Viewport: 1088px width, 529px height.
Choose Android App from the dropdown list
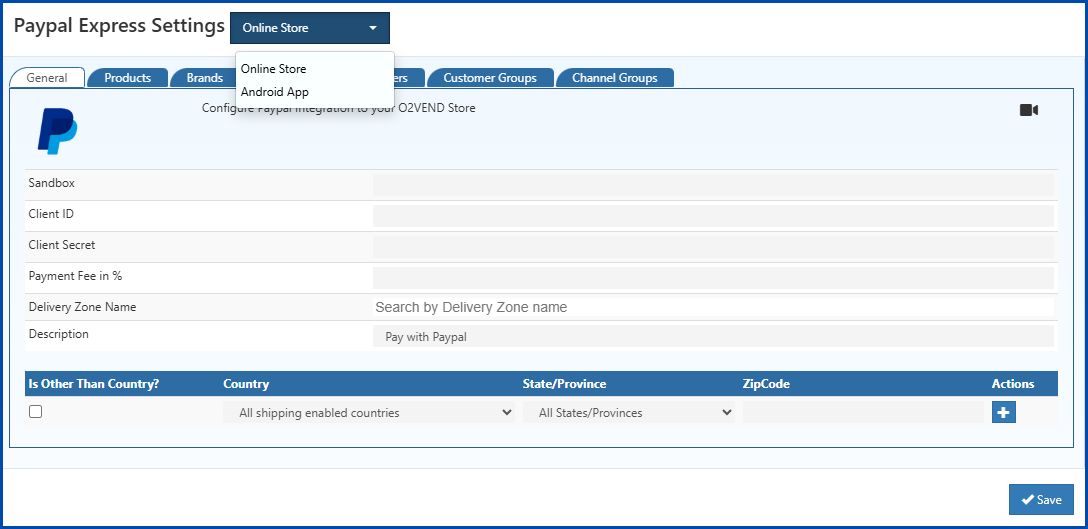click(x=275, y=92)
